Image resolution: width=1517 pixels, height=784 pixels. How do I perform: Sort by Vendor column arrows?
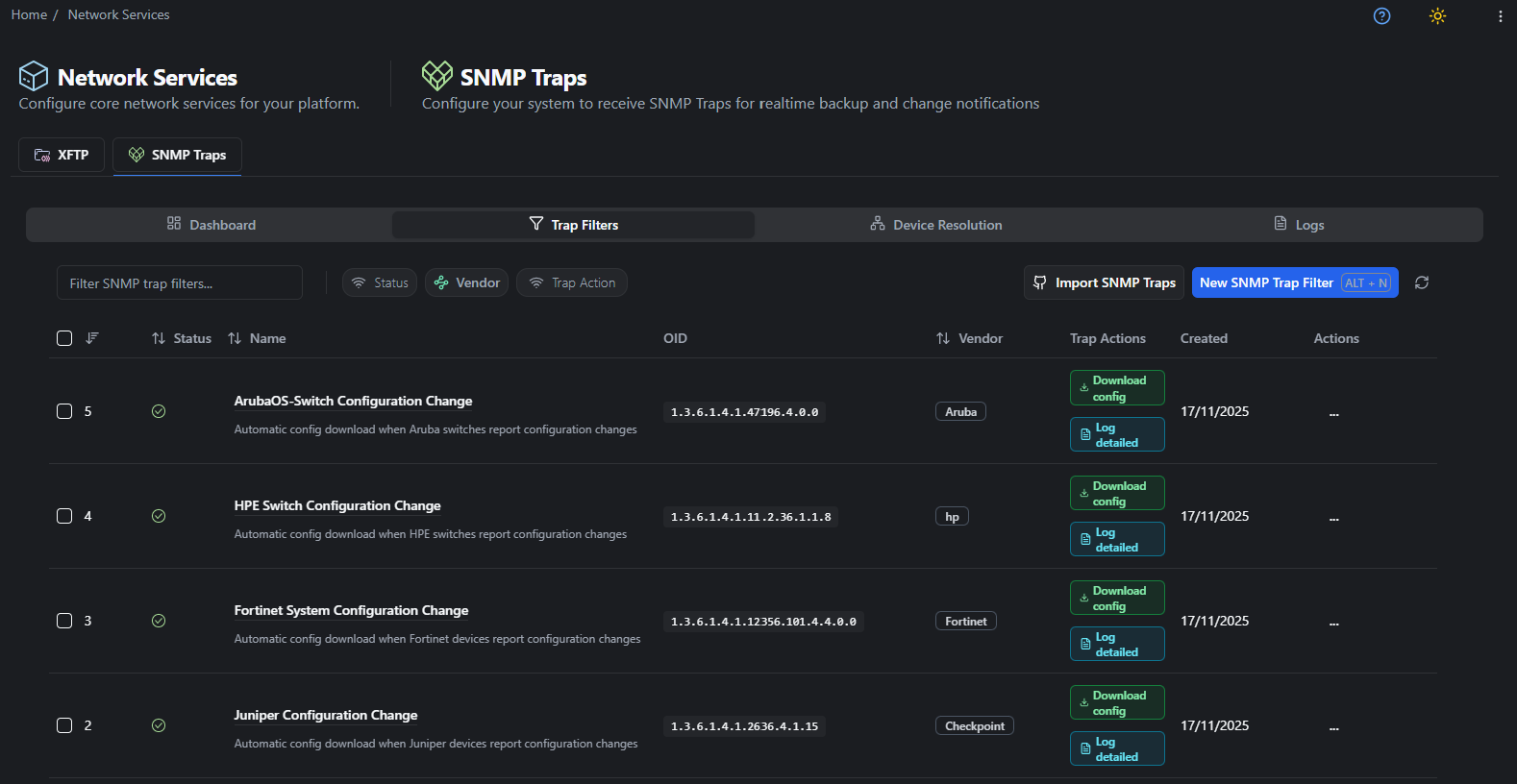[943, 338]
